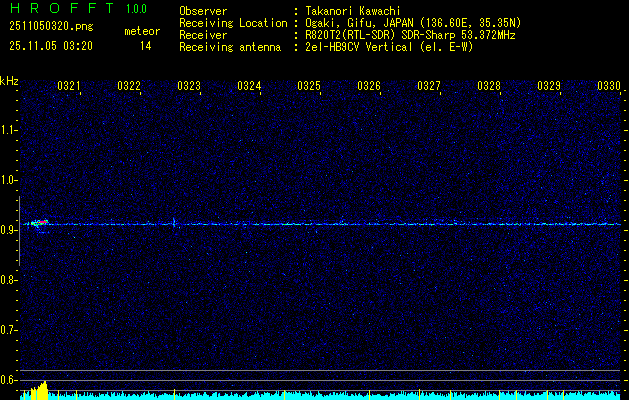Click the timestamp 25.11.05 03:20
This screenshot has height=400, width=629.
(x=51, y=46)
